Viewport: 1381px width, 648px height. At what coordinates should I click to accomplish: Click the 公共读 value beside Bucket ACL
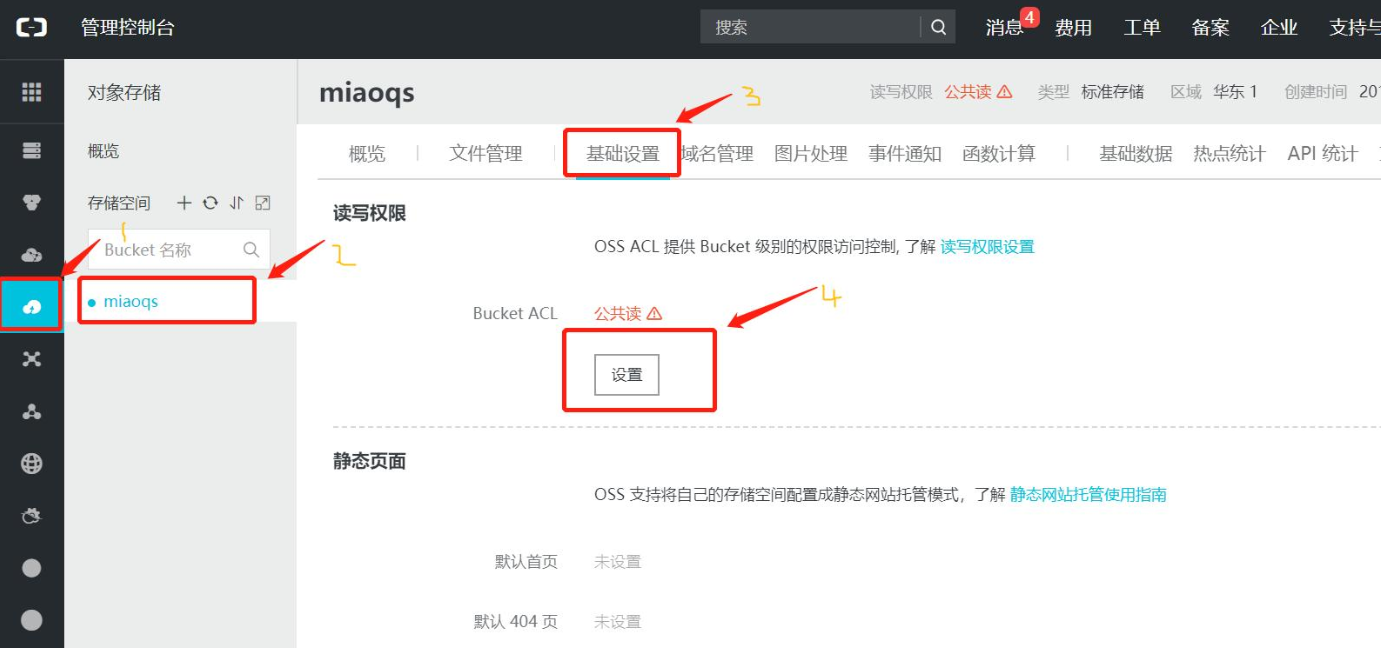[x=618, y=314]
